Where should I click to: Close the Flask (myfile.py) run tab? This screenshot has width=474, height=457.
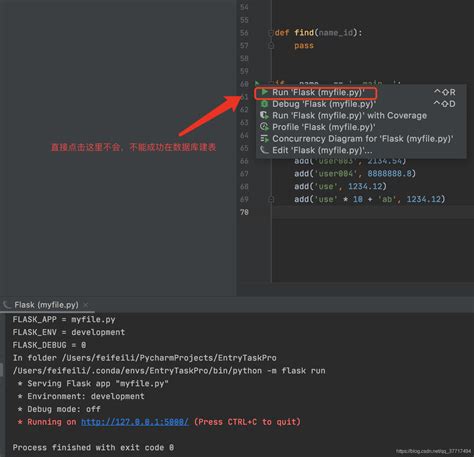[86, 305]
